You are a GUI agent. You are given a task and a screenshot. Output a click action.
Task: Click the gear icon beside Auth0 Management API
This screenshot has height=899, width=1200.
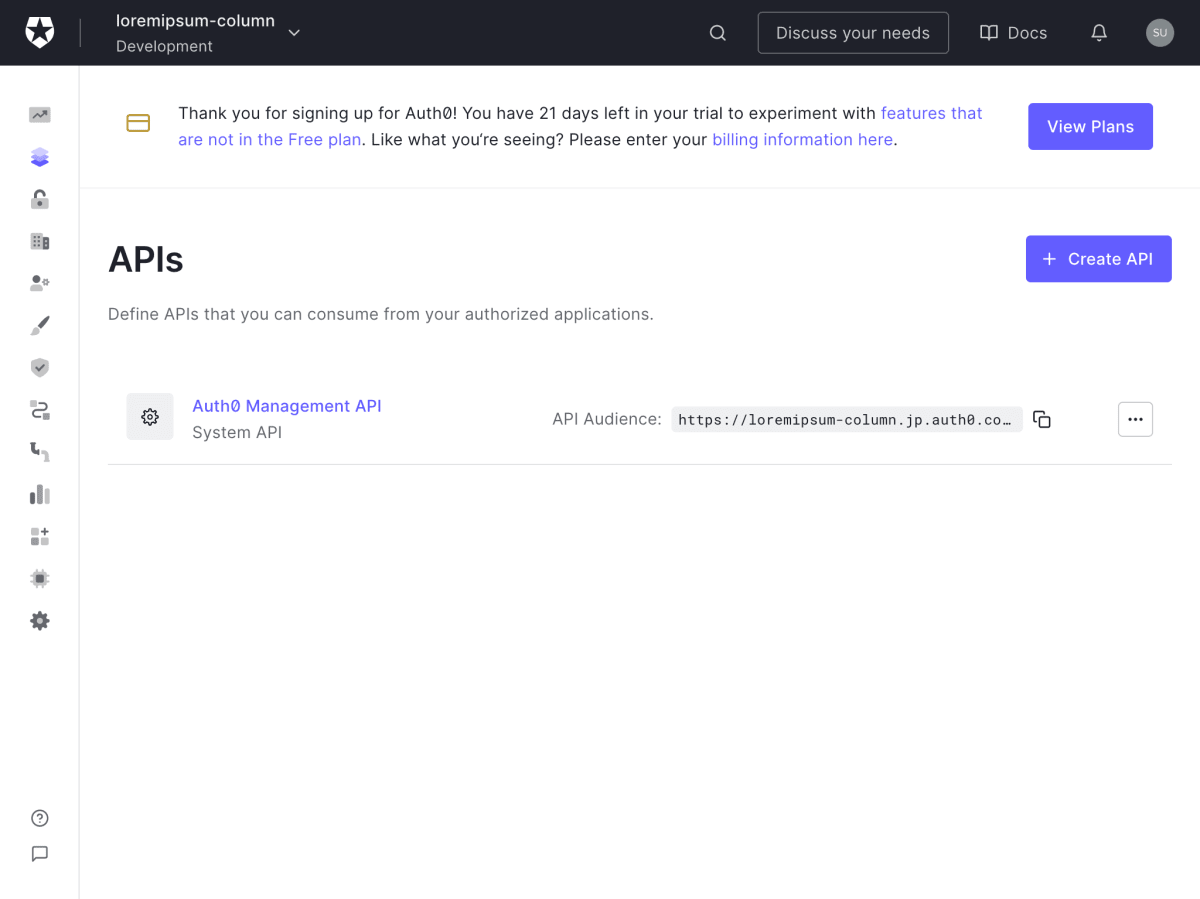click(150, 417)
